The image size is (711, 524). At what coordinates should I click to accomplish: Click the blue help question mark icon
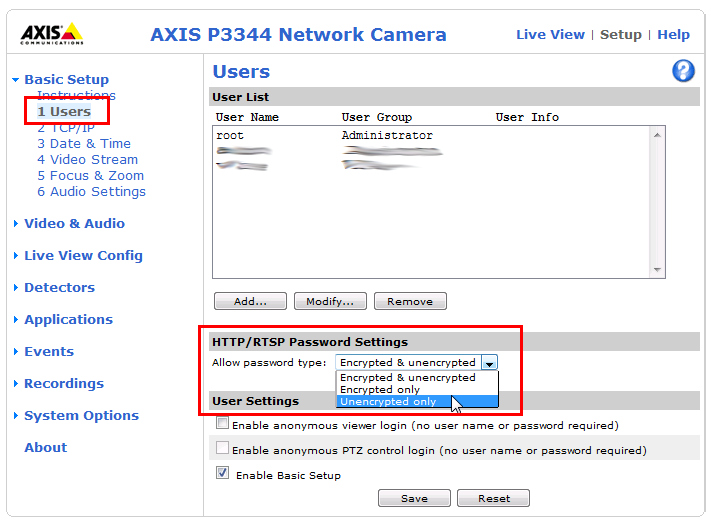(684, 71)
